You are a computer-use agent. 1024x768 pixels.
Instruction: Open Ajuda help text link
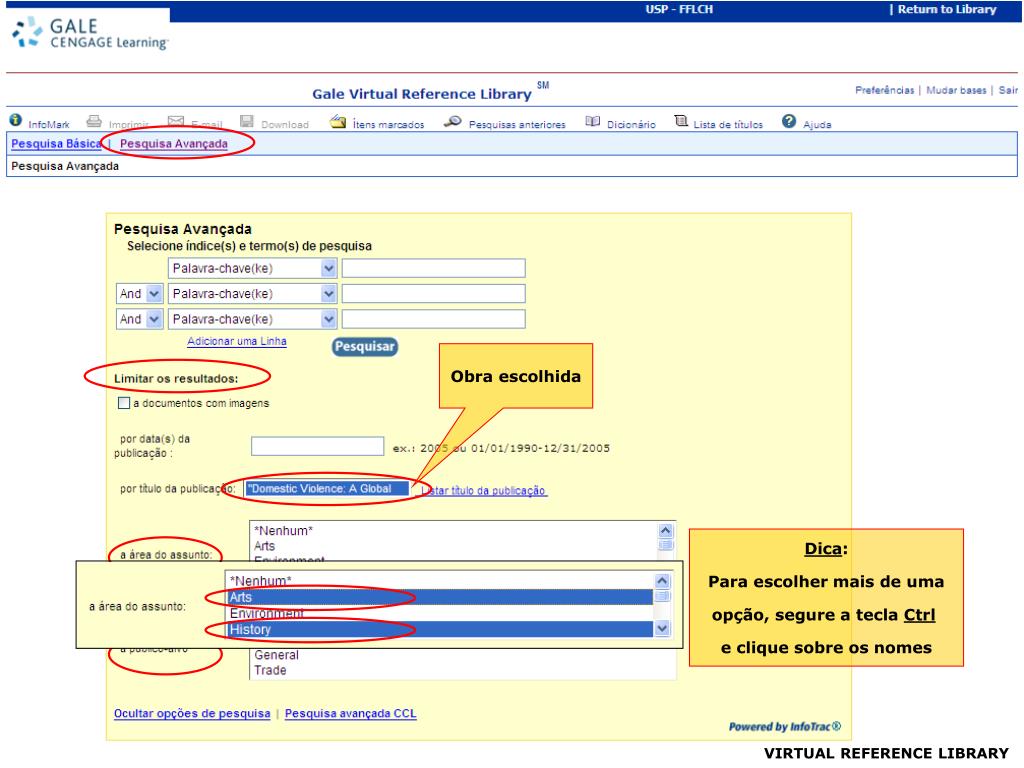817,124
